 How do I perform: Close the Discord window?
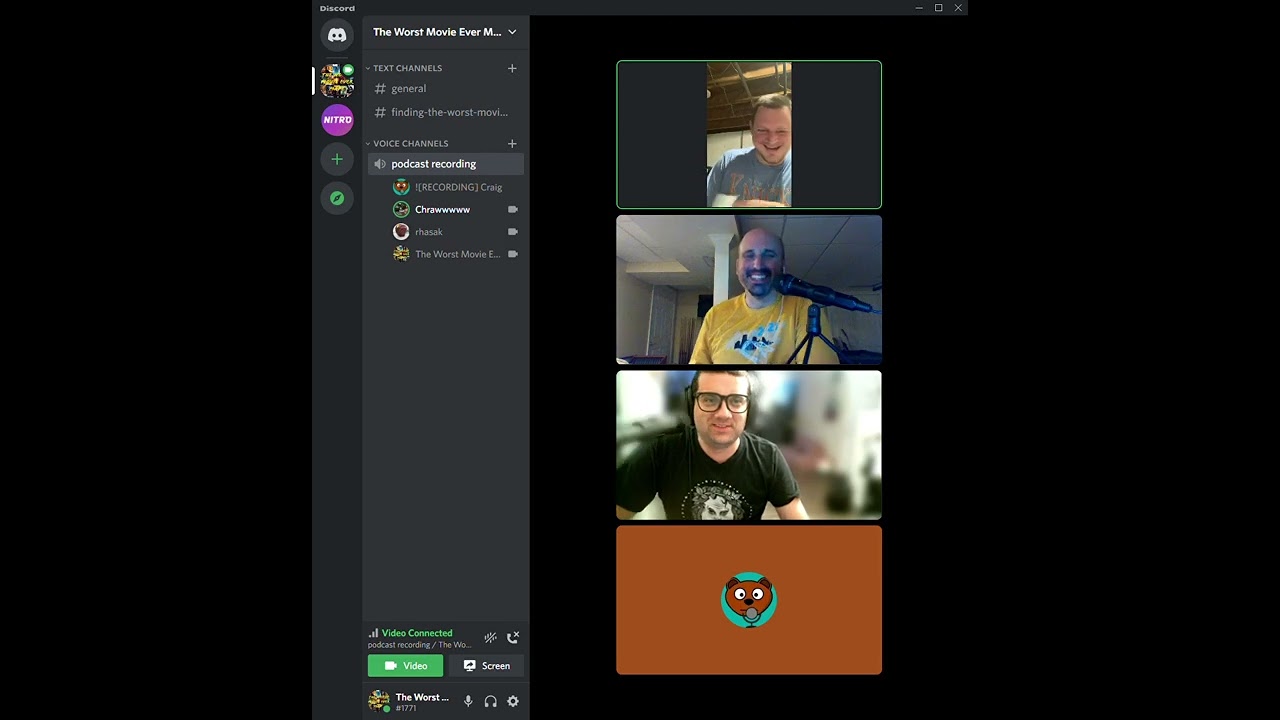pyautogui.click(x=958, y=8)
